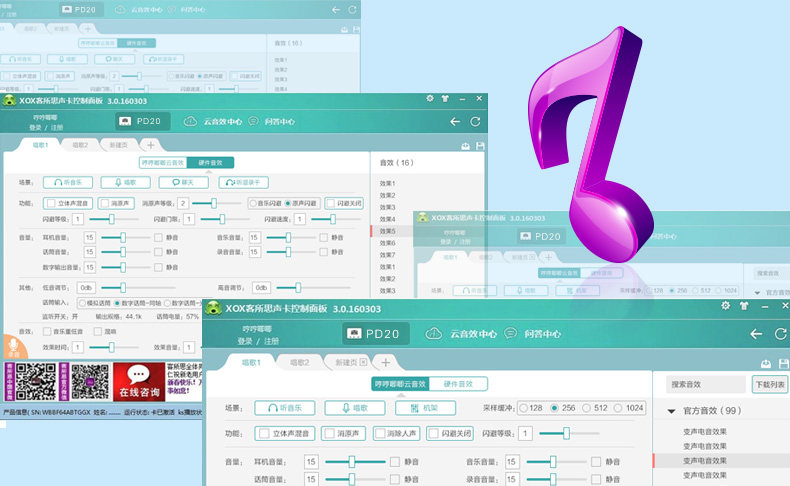The image size is (790, 486).
Task: Select the 512 sample buffer radio option
Action: click(596, 408)
